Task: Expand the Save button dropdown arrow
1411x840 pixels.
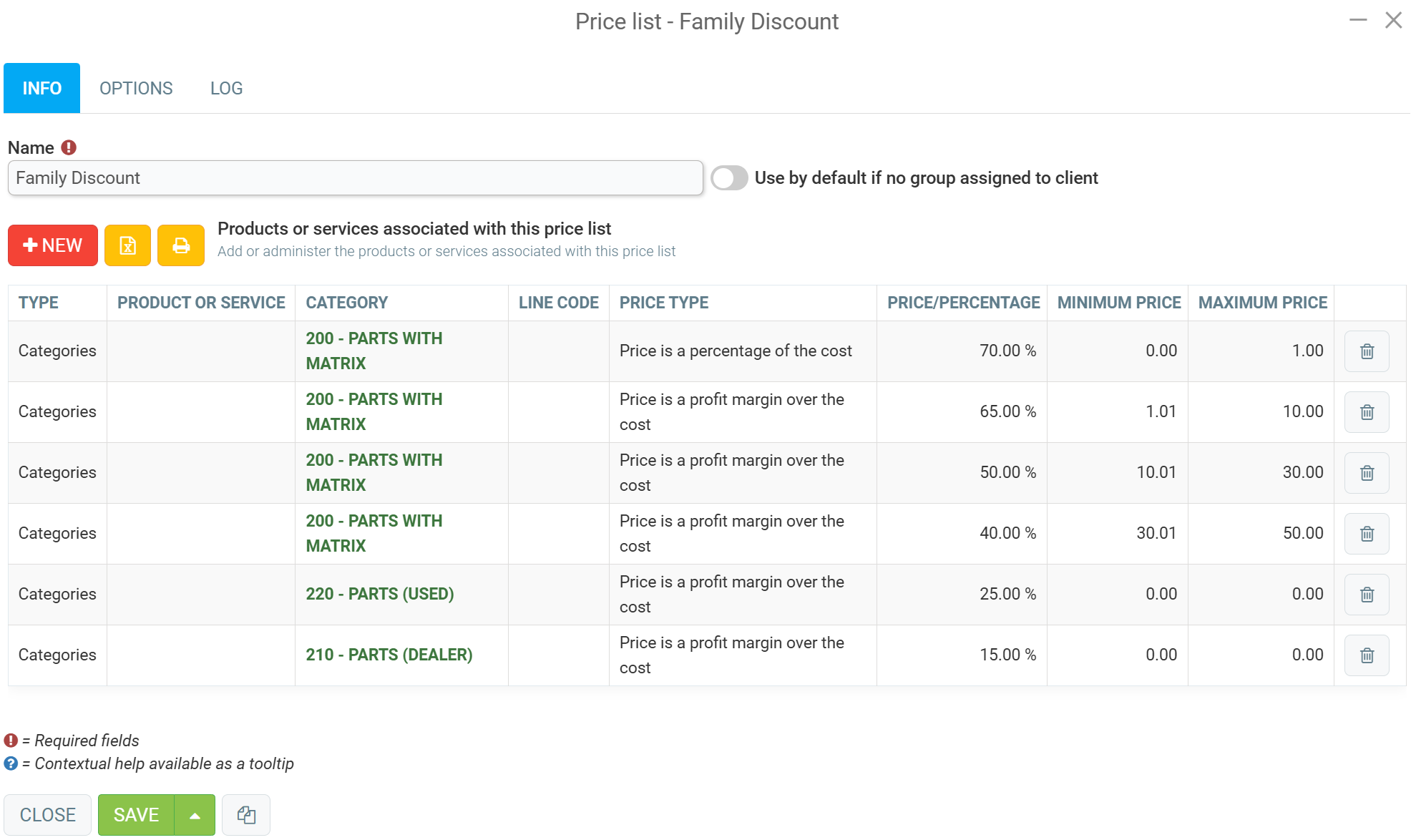Action: 195,815
